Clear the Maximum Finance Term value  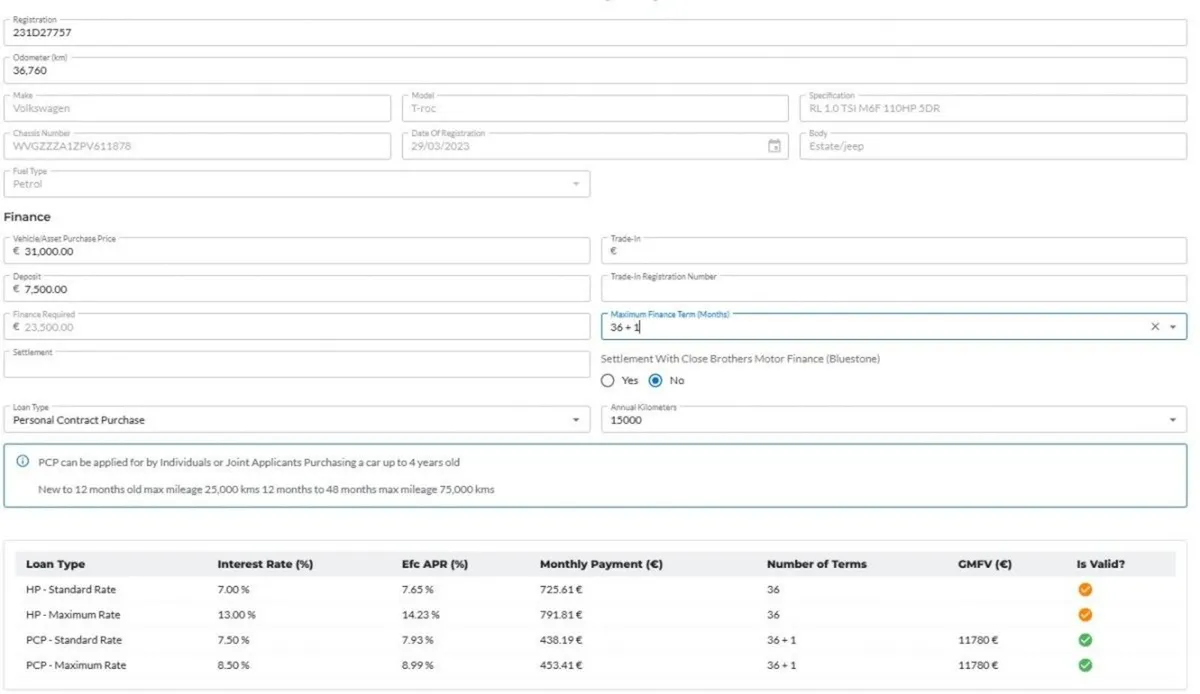[1155, 327]
